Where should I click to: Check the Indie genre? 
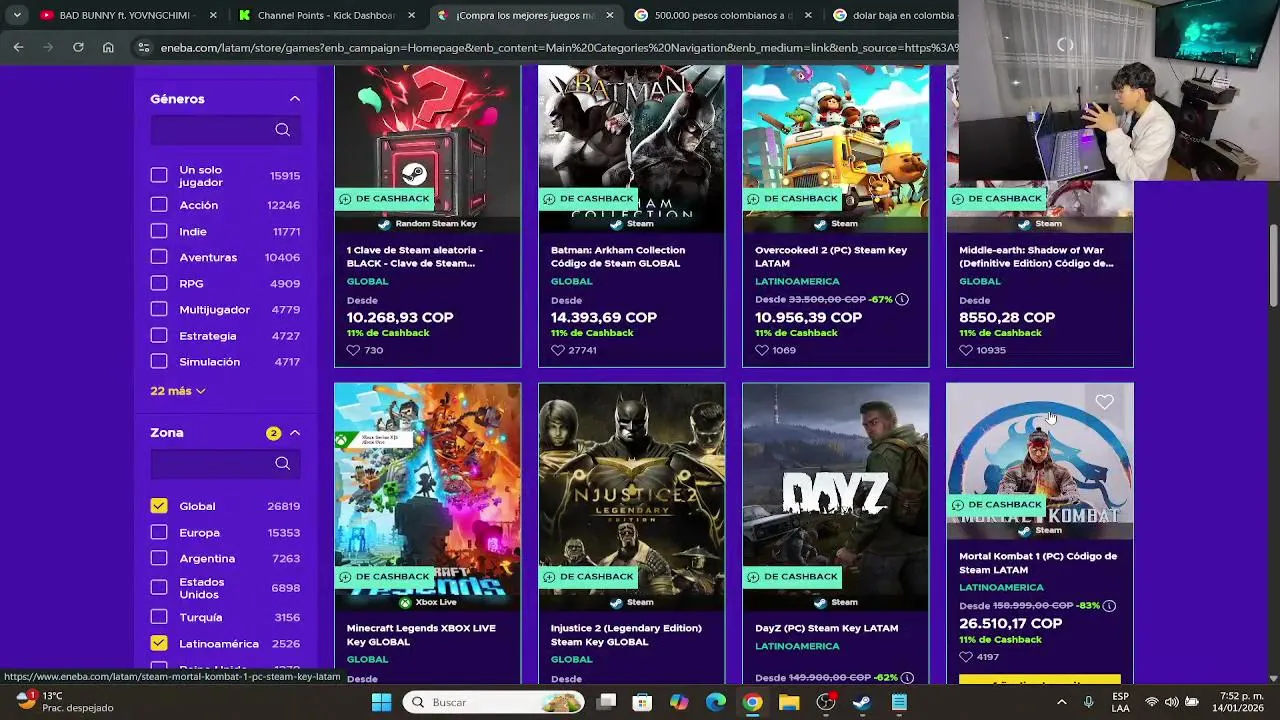[159, 231]
